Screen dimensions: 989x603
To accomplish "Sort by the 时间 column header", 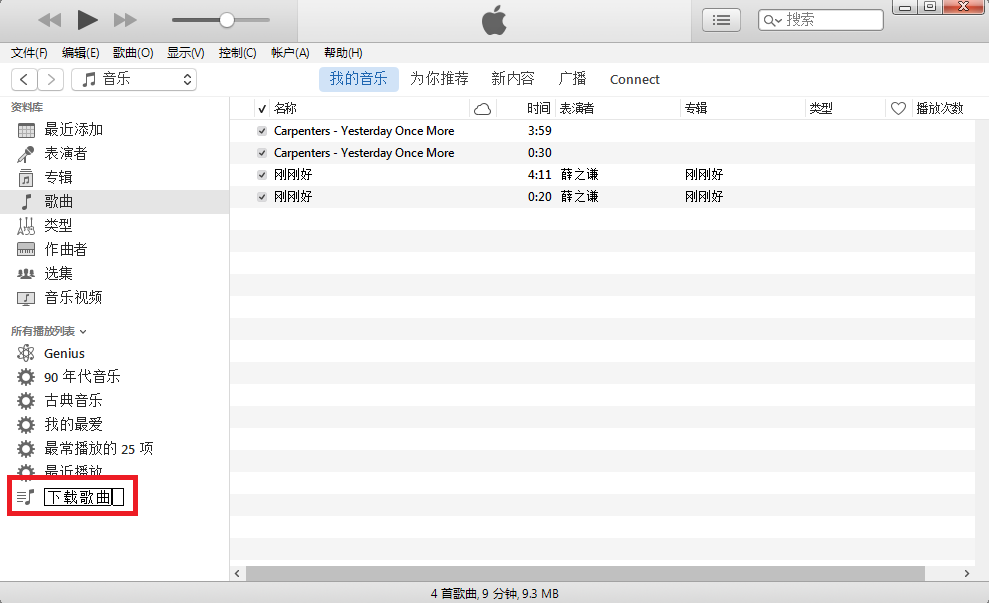I will click(x=539, y=108).
